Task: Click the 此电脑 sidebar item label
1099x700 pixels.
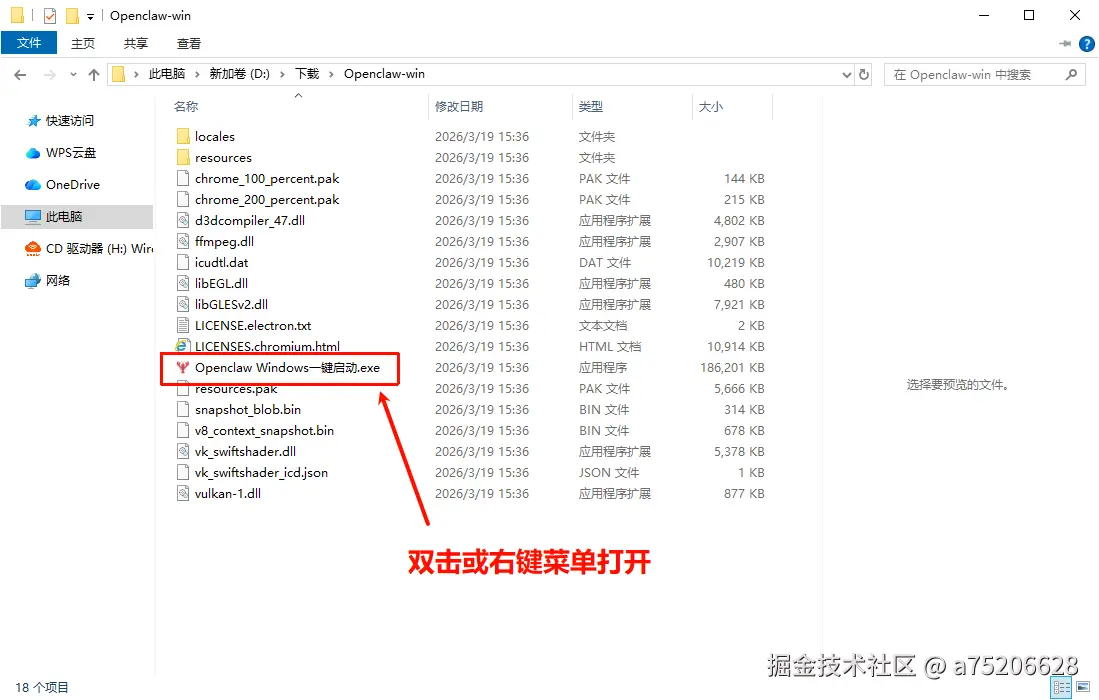Action: (x=64, y=217)
